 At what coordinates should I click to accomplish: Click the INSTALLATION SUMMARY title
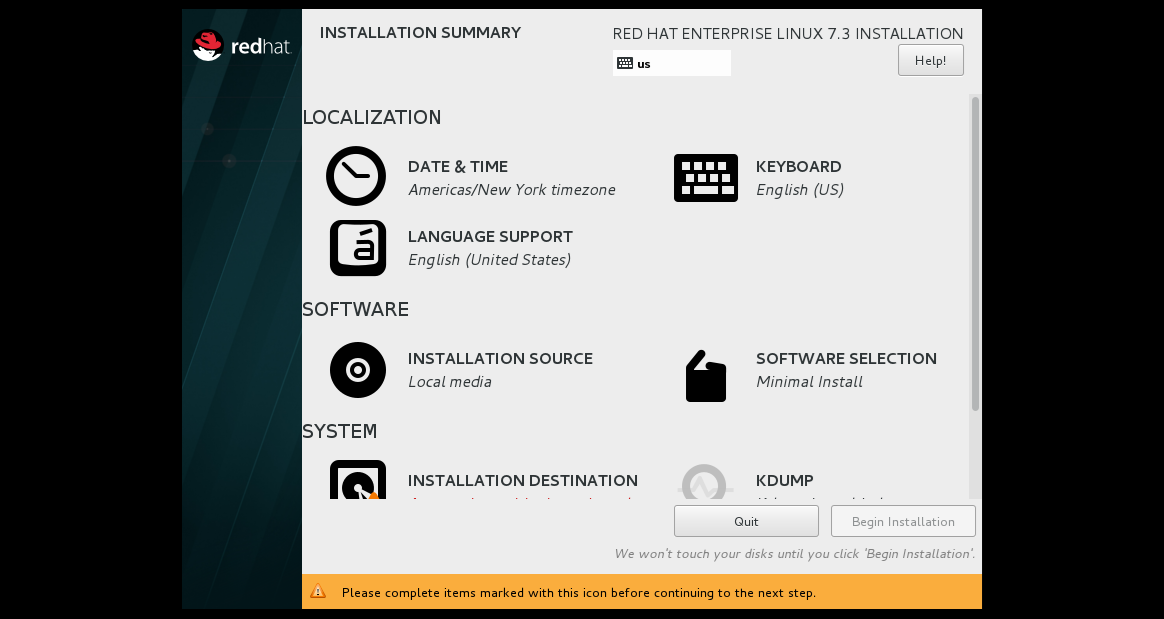(x=420, y=33)
